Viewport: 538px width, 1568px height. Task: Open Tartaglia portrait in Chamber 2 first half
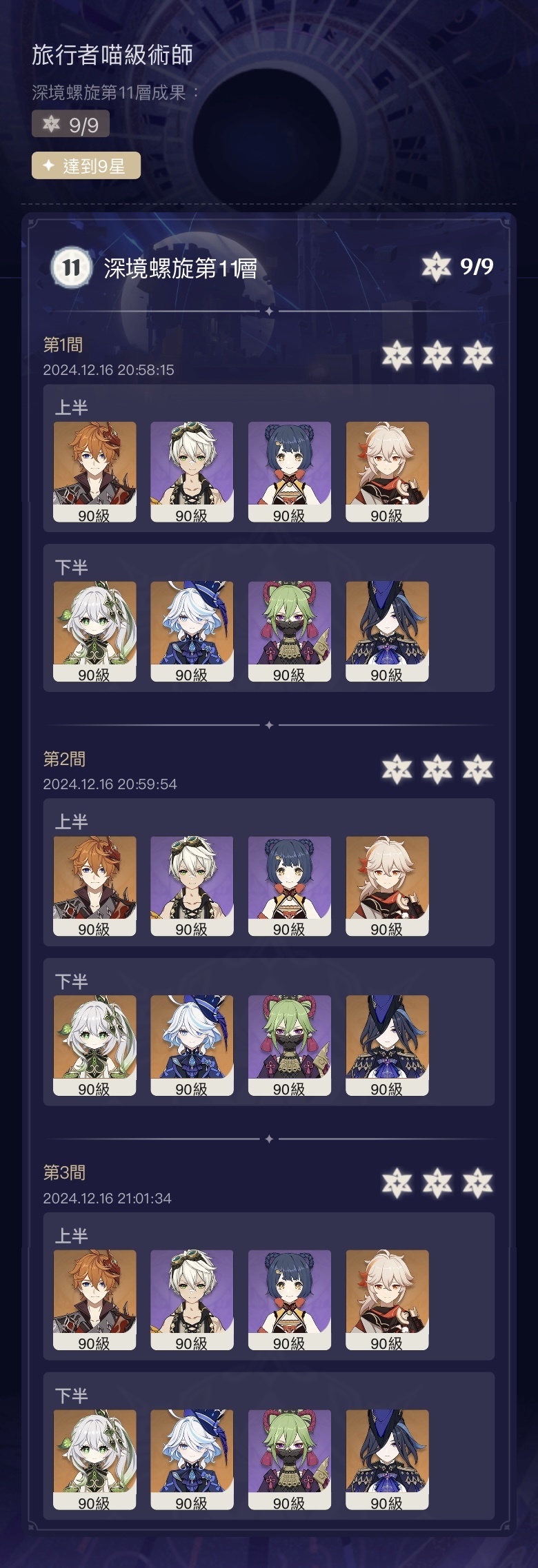(x=94, y=886)
